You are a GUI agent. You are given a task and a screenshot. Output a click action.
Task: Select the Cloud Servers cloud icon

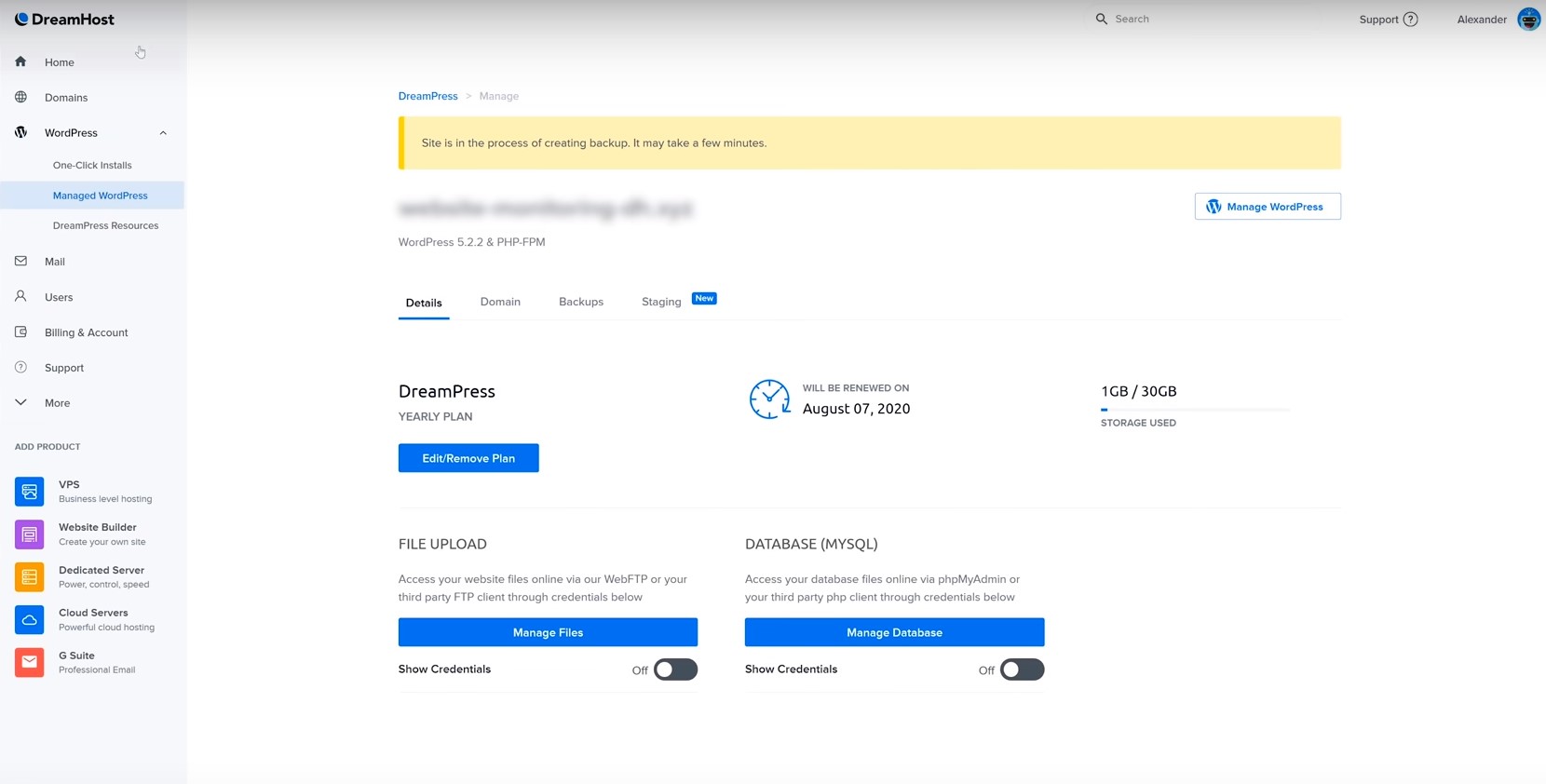(29, 619)
